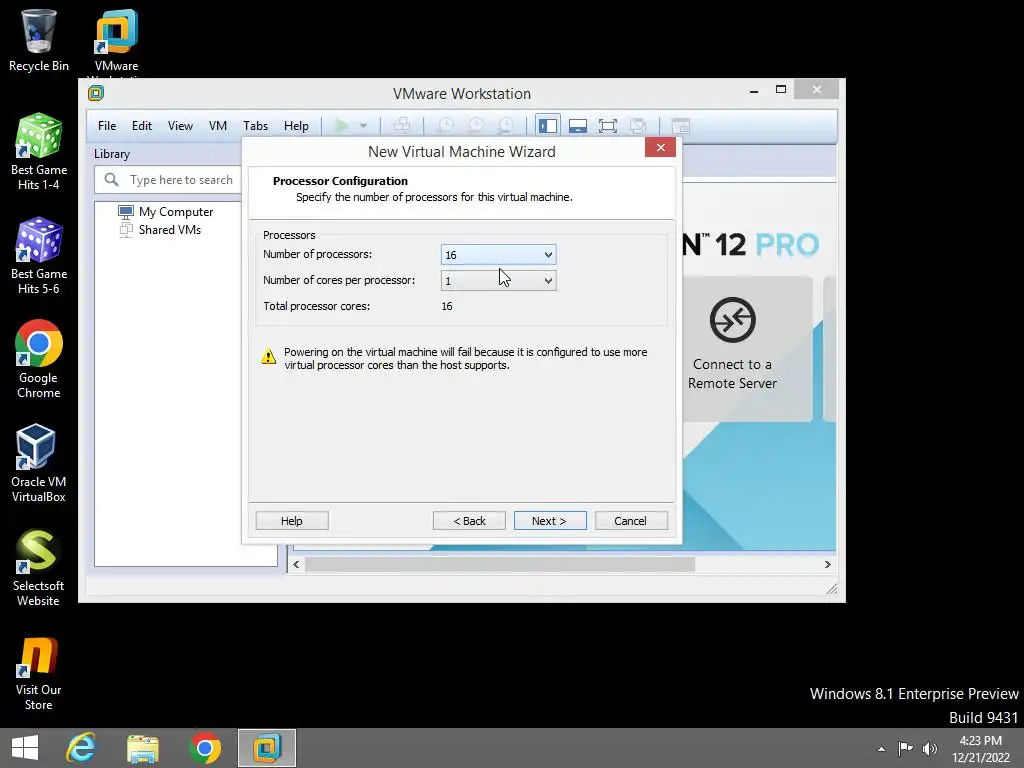Click the VMware Workstation desktop shortcut
Viewport: 1024px width, 768px height.
tap(116, 40)
